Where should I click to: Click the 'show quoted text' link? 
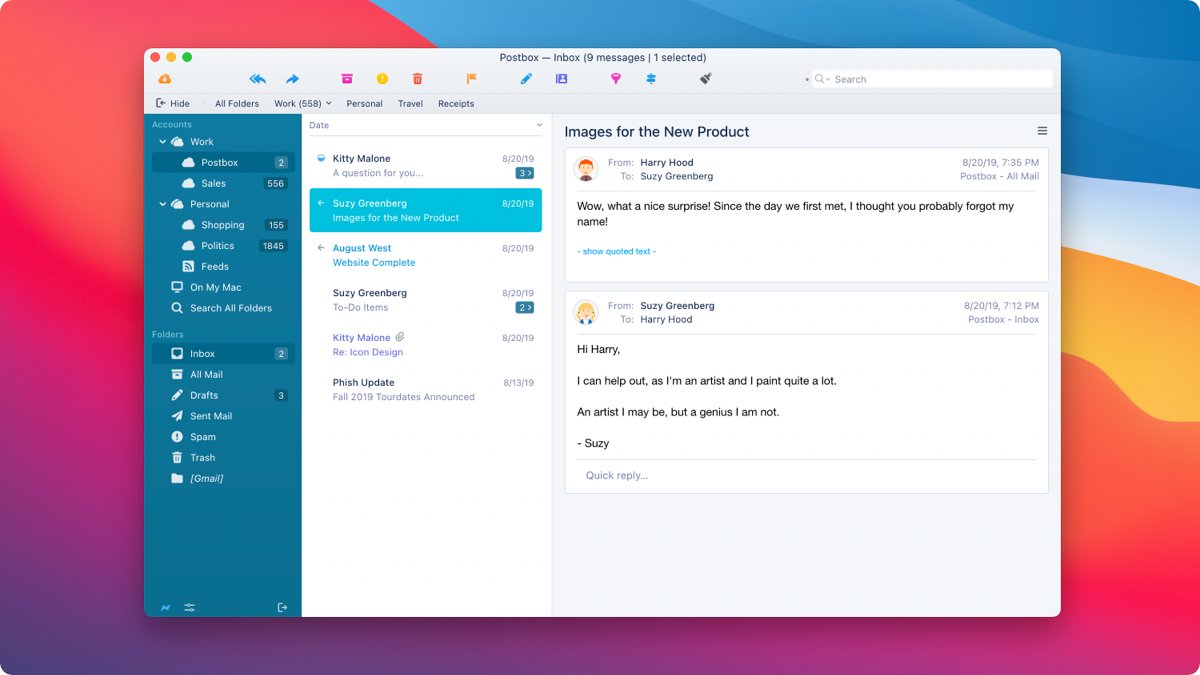pos(616,251)
